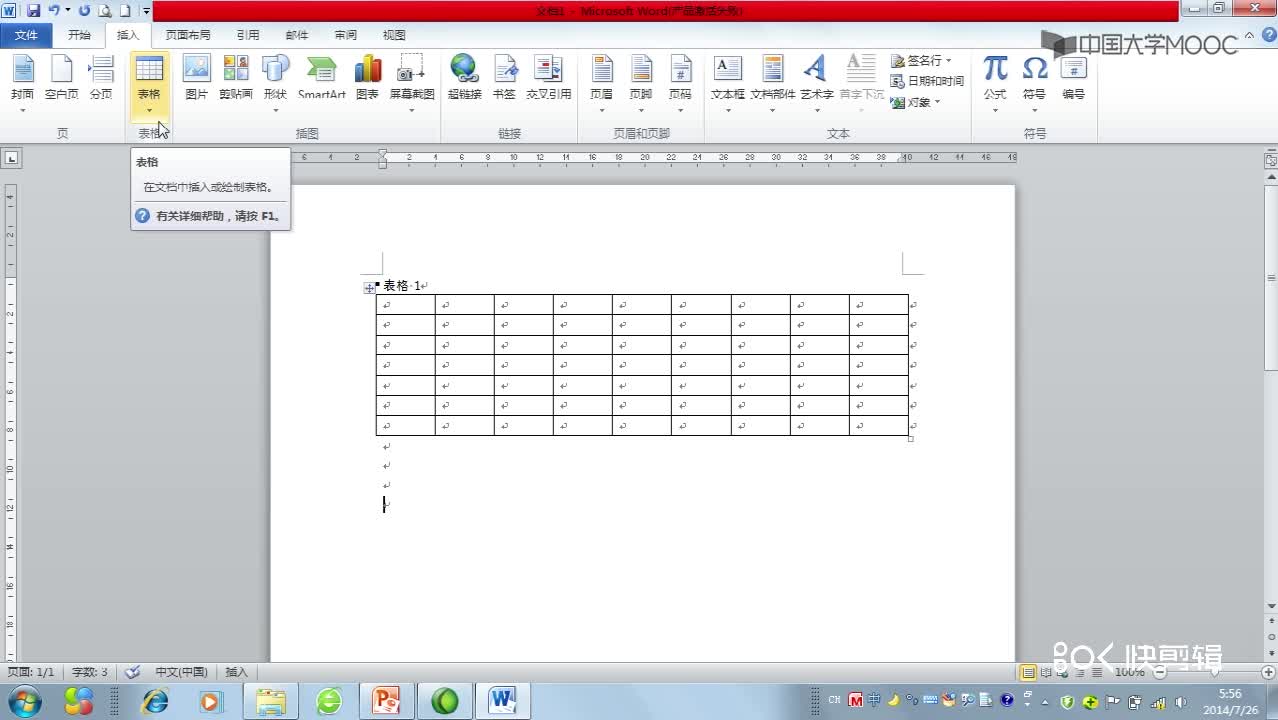Screen dimensions: 1278x720
Task: Toggle the ruler display button
Action: click(1271, 158)
